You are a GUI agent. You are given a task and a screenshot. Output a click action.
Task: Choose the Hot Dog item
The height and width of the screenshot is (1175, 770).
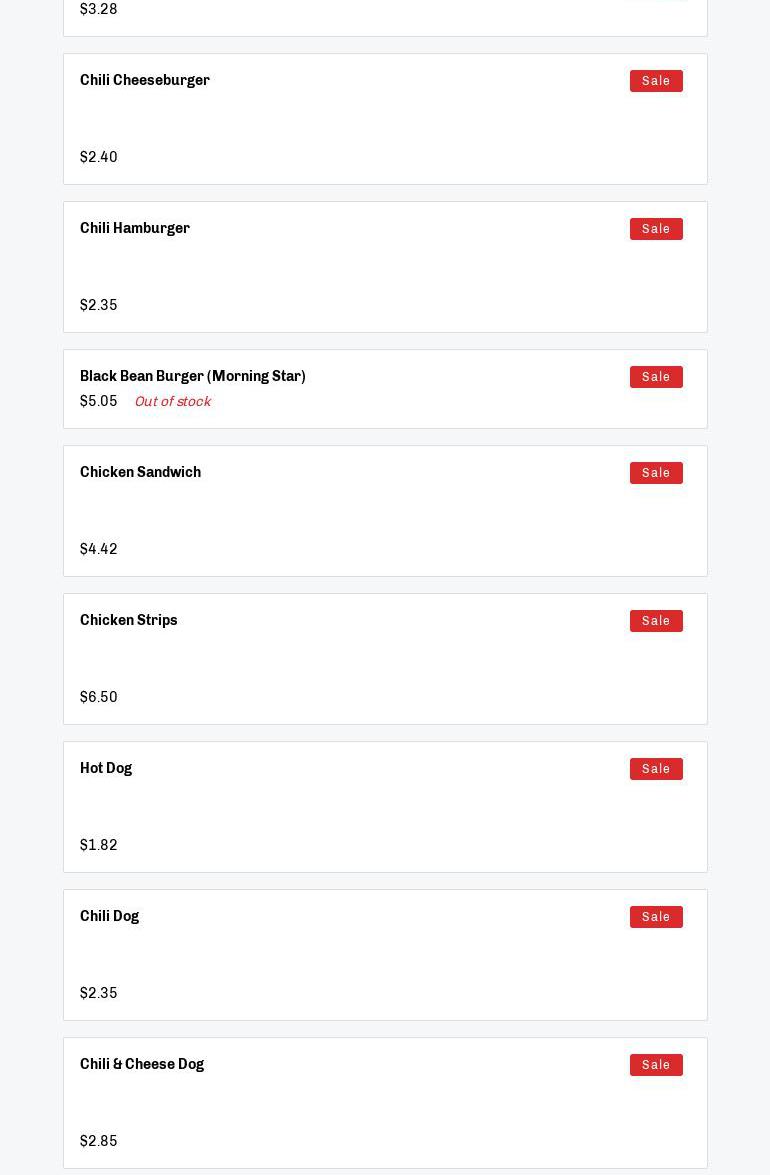click(x=106, y=769)
